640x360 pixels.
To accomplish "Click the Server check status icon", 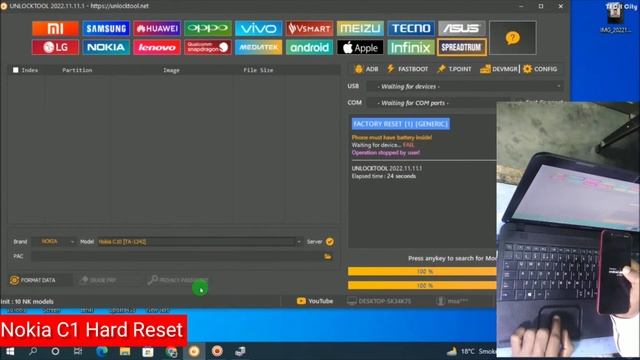I will (x=330, y=242).
